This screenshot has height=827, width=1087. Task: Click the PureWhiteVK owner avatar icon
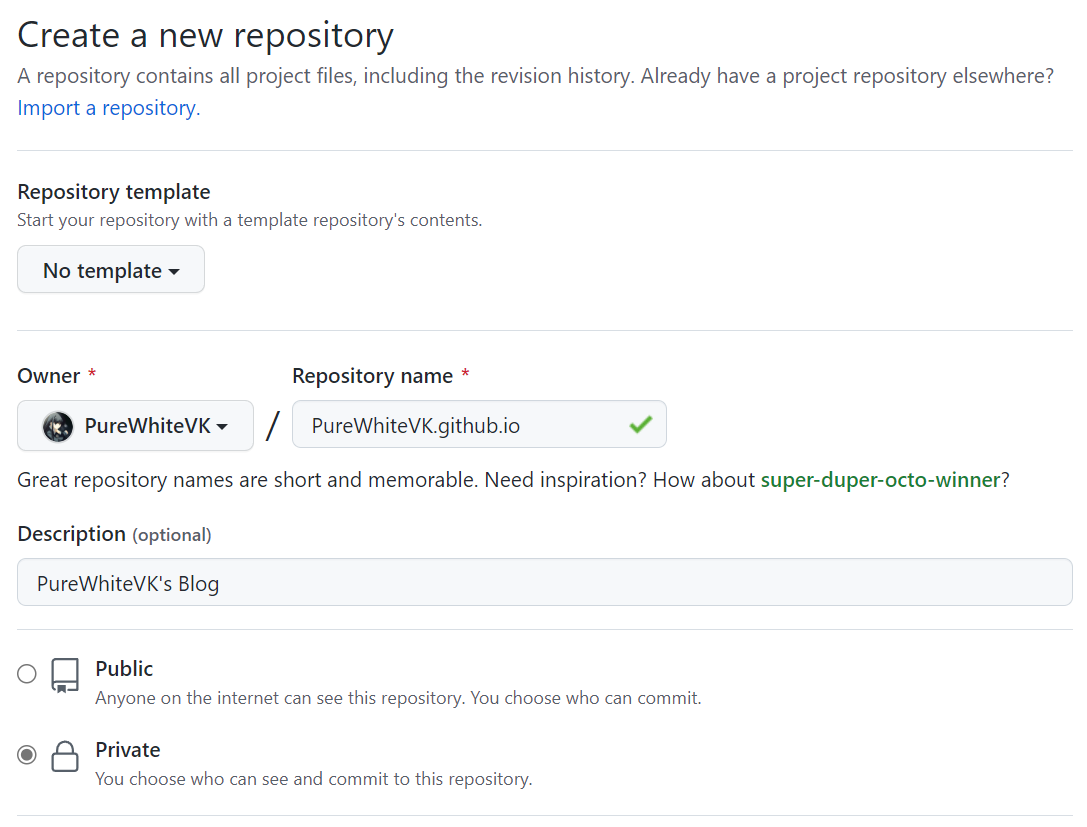coord(58,426)
